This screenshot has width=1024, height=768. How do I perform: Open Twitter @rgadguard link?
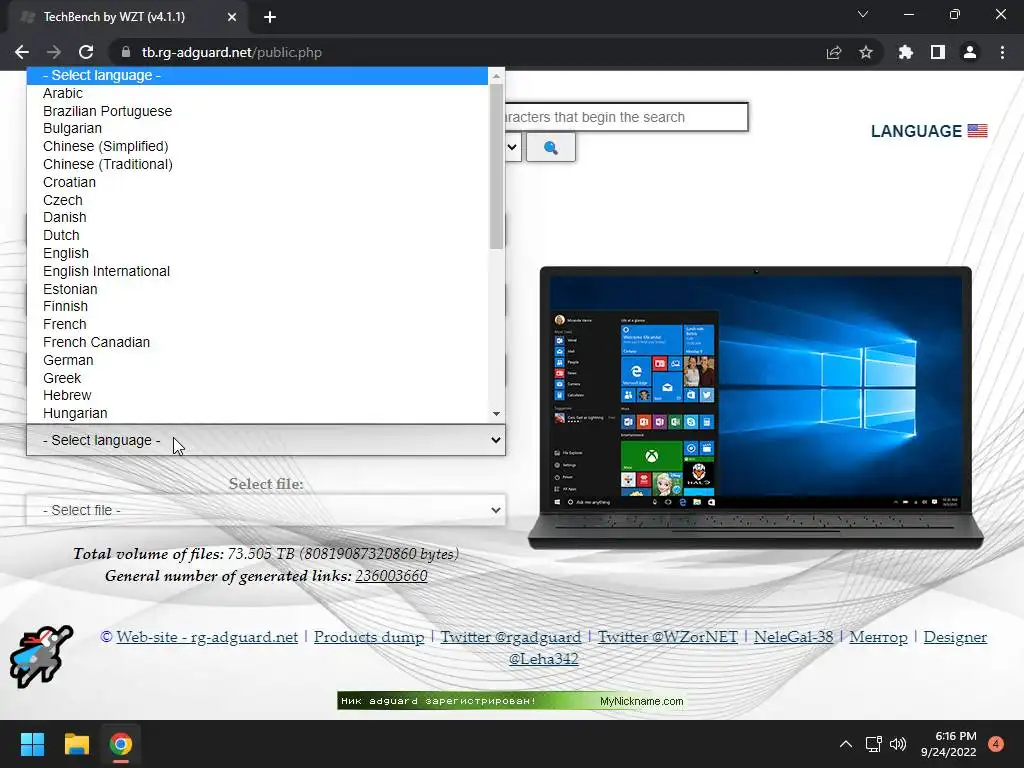click(x=511, y=637)
